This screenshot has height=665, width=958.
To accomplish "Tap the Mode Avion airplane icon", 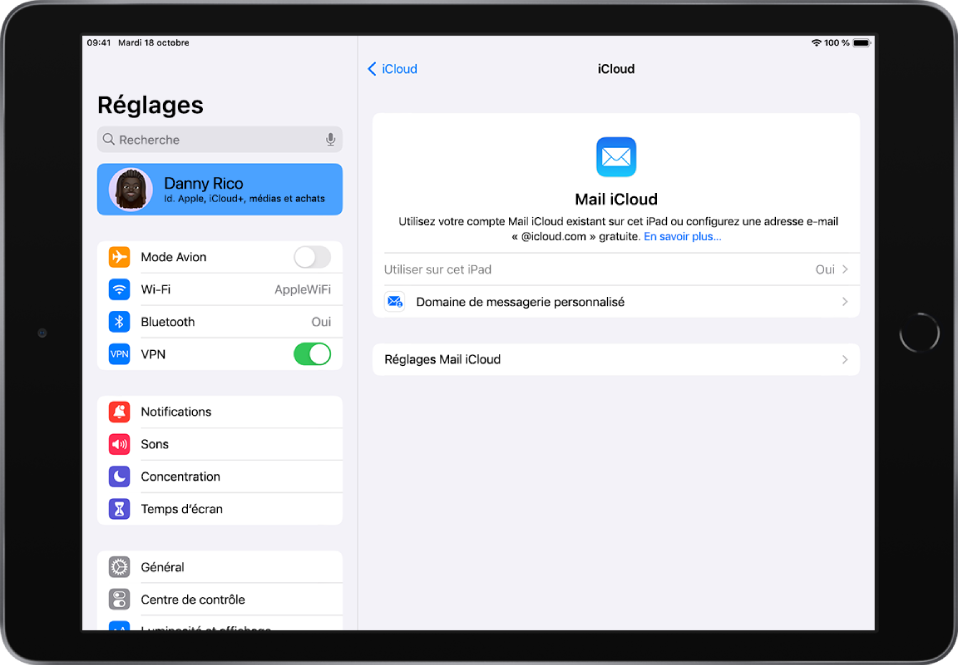I will tap(119, 257).
